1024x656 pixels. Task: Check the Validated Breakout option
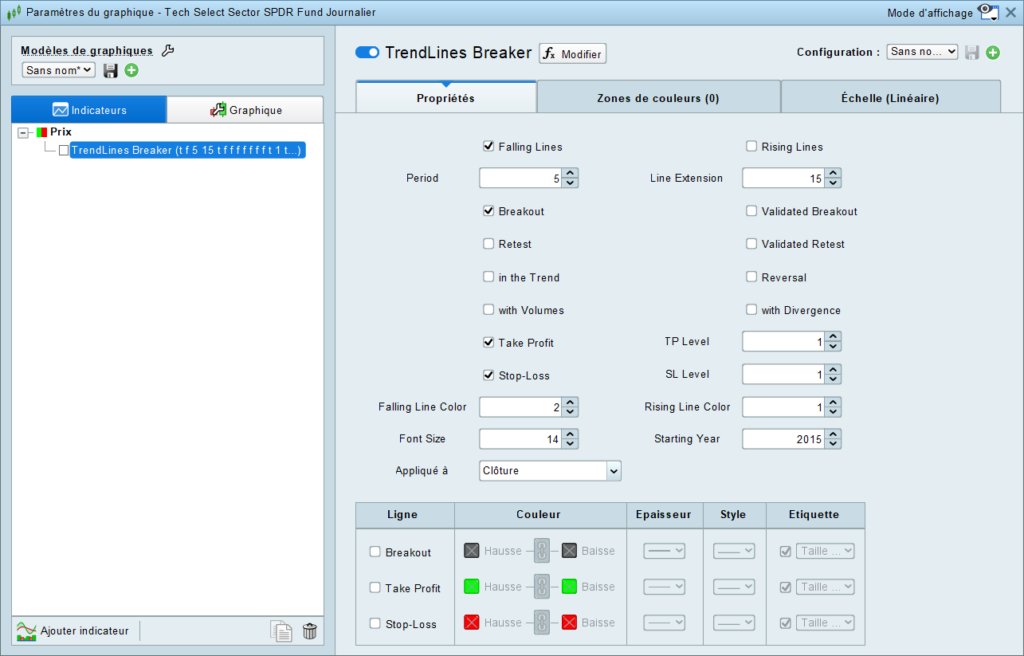(752, 211)
